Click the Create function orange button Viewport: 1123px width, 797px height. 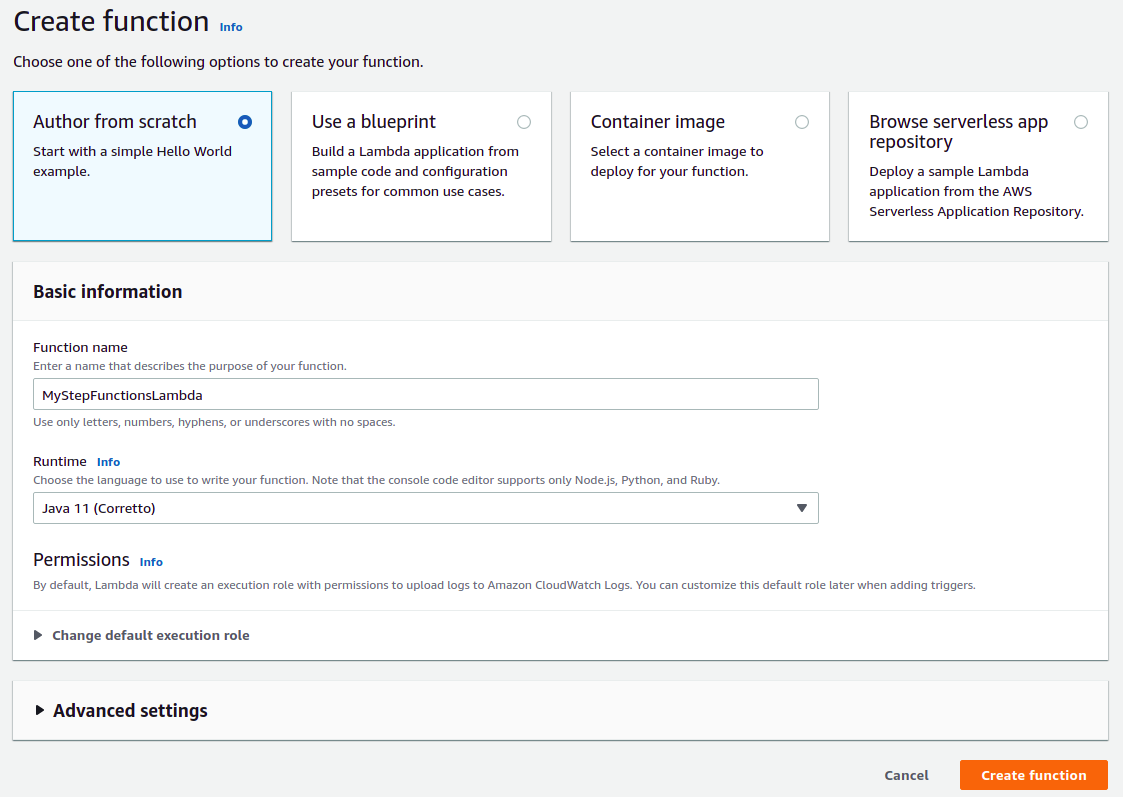1033,775
